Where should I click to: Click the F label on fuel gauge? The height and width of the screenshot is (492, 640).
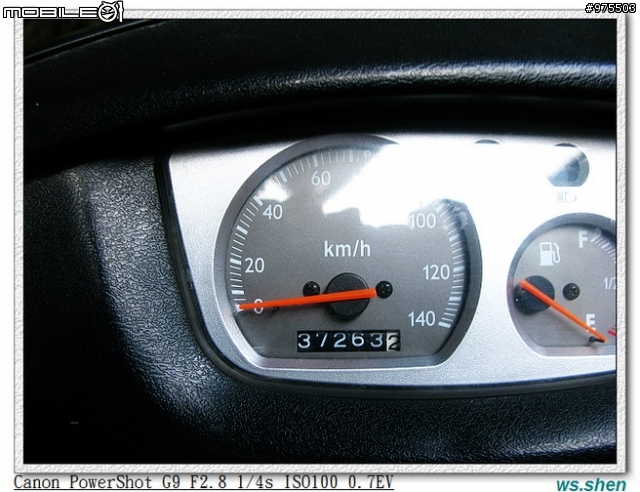(x=583, y=240)
